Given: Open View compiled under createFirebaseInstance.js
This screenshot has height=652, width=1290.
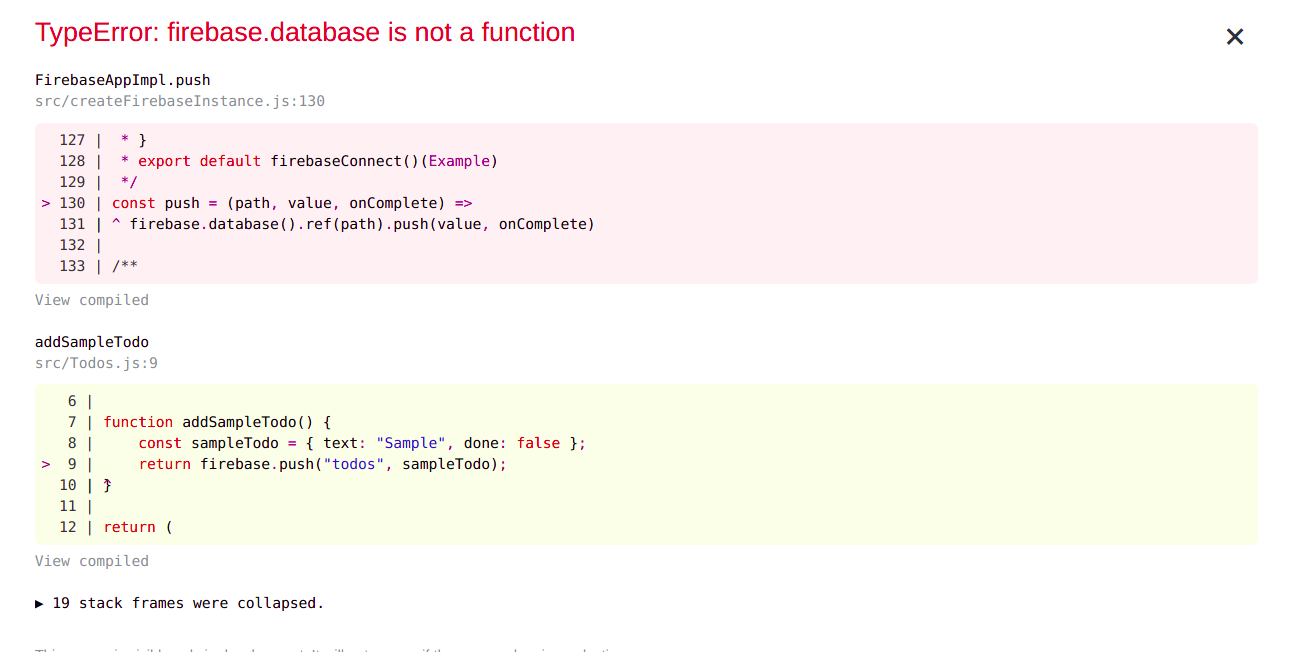Looking at the screenshot, I should [x=92, y=300].
